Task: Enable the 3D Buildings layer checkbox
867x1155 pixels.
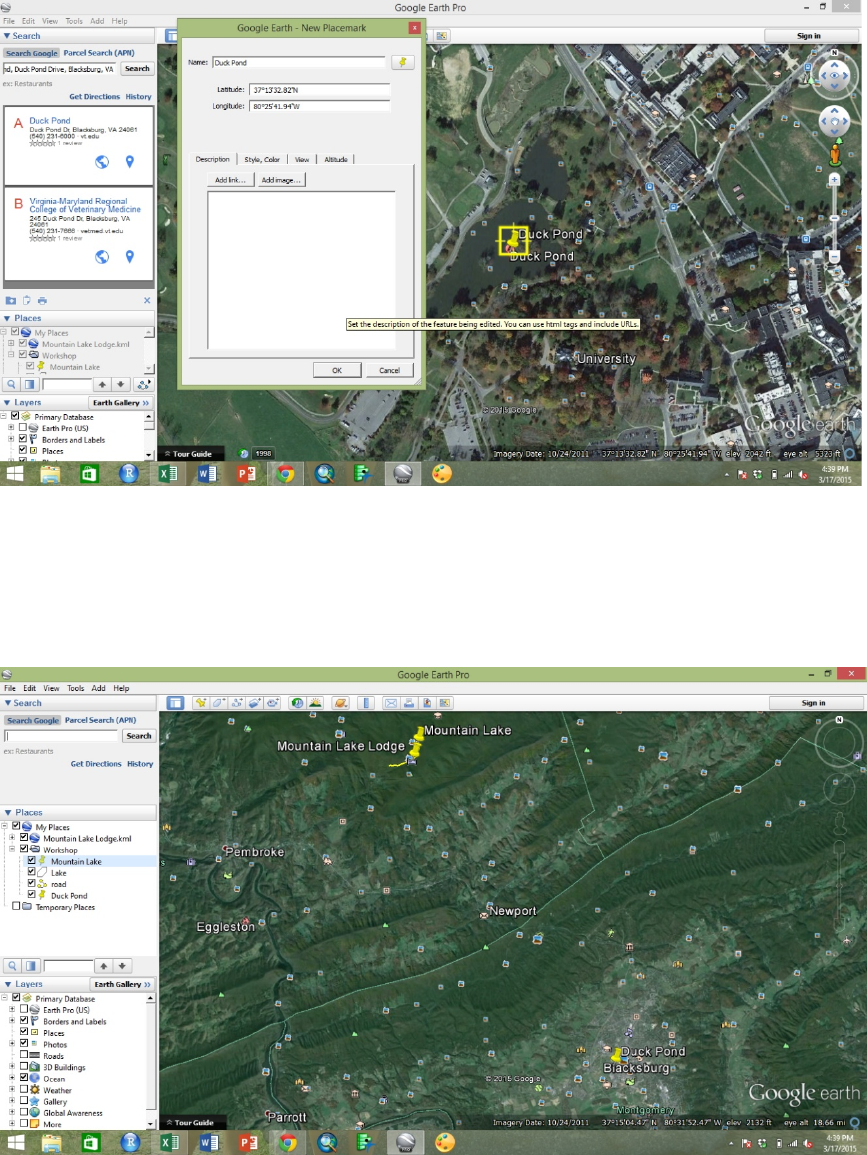Action: pyautogui.click(x=24, y=1066)
